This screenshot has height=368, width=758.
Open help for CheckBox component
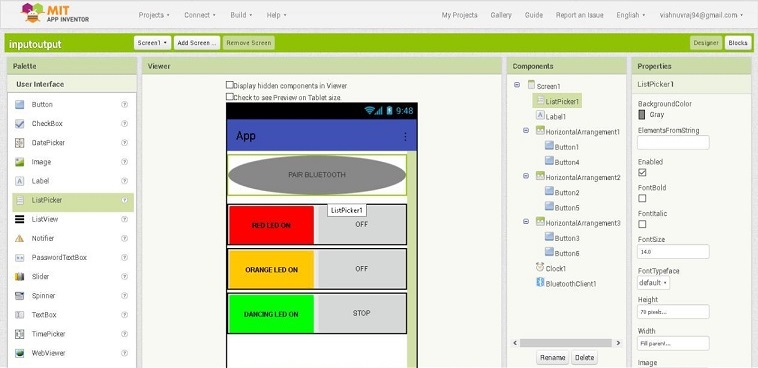coord(124,124)
